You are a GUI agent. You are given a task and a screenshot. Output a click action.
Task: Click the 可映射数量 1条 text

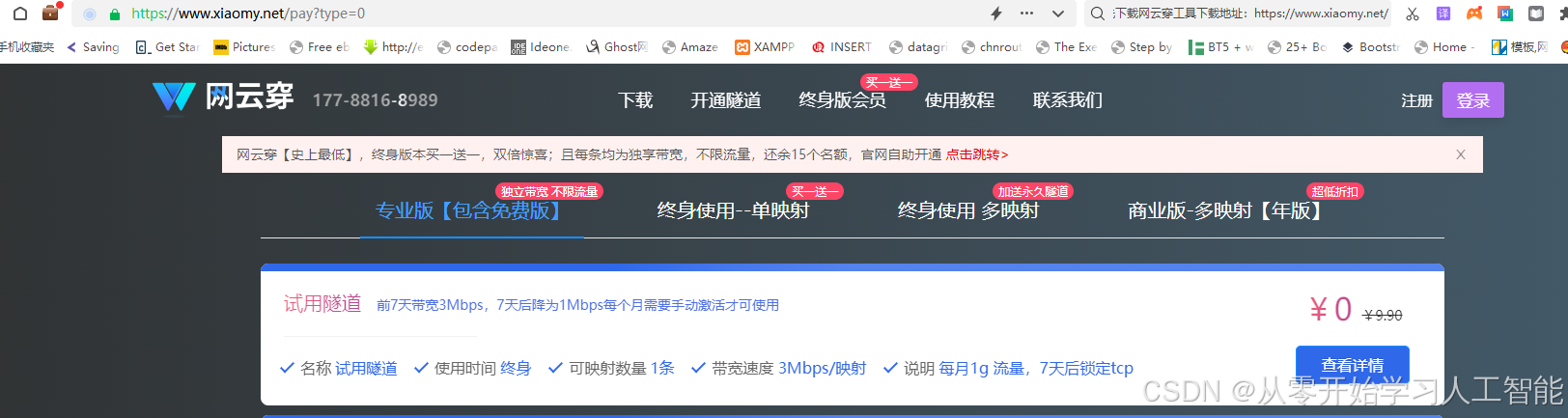tap(622, 368)
